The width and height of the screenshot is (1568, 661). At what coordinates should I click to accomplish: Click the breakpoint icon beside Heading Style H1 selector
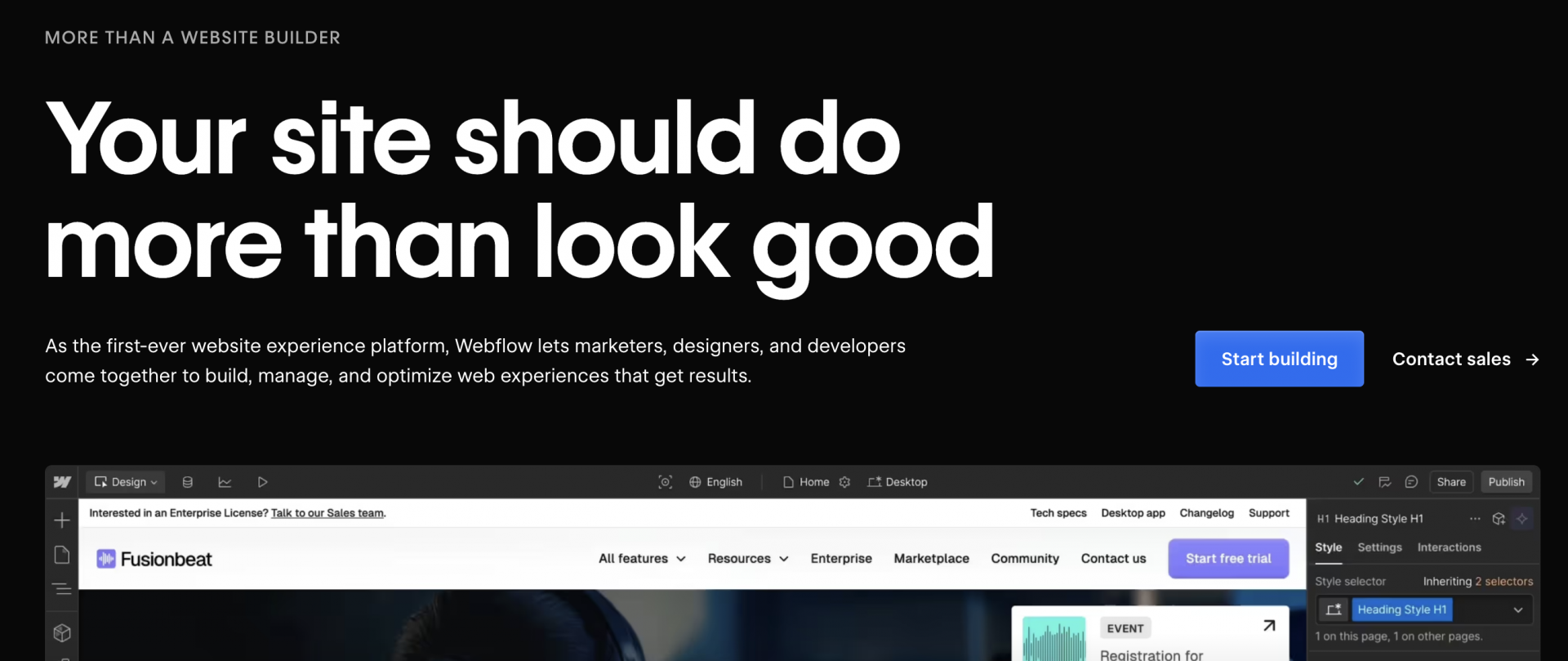tap(1334, 610)
